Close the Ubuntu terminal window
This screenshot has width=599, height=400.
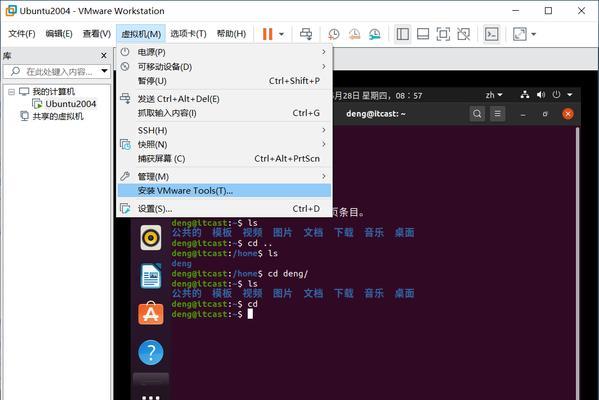(568, 114)
